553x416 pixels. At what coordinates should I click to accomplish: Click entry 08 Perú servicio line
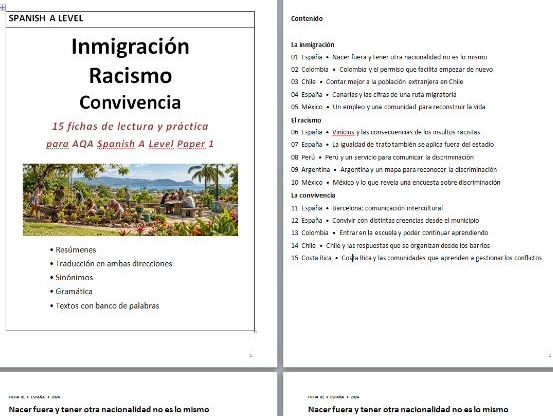point(382,157)
